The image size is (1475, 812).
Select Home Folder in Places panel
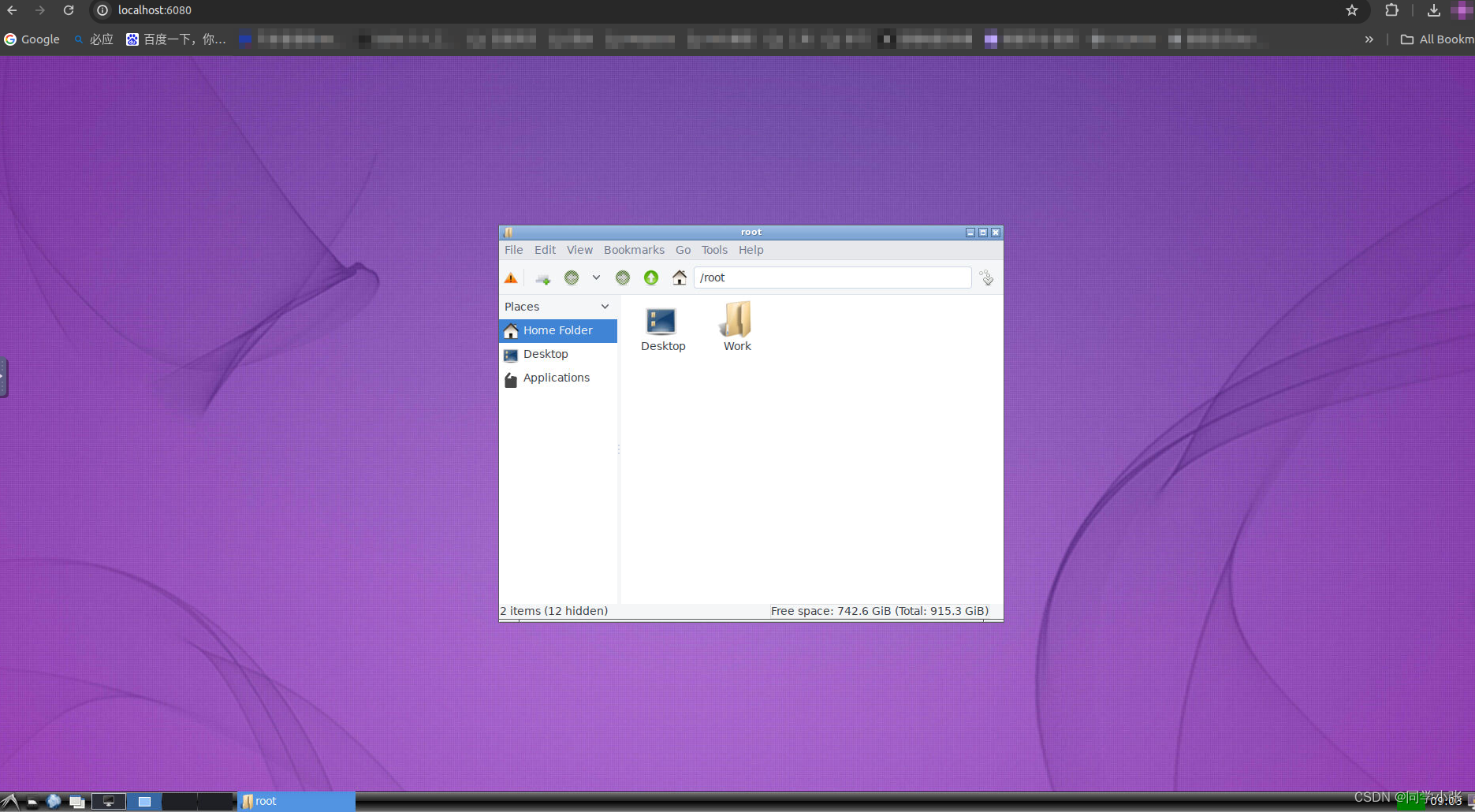click(x=557, y=330)
